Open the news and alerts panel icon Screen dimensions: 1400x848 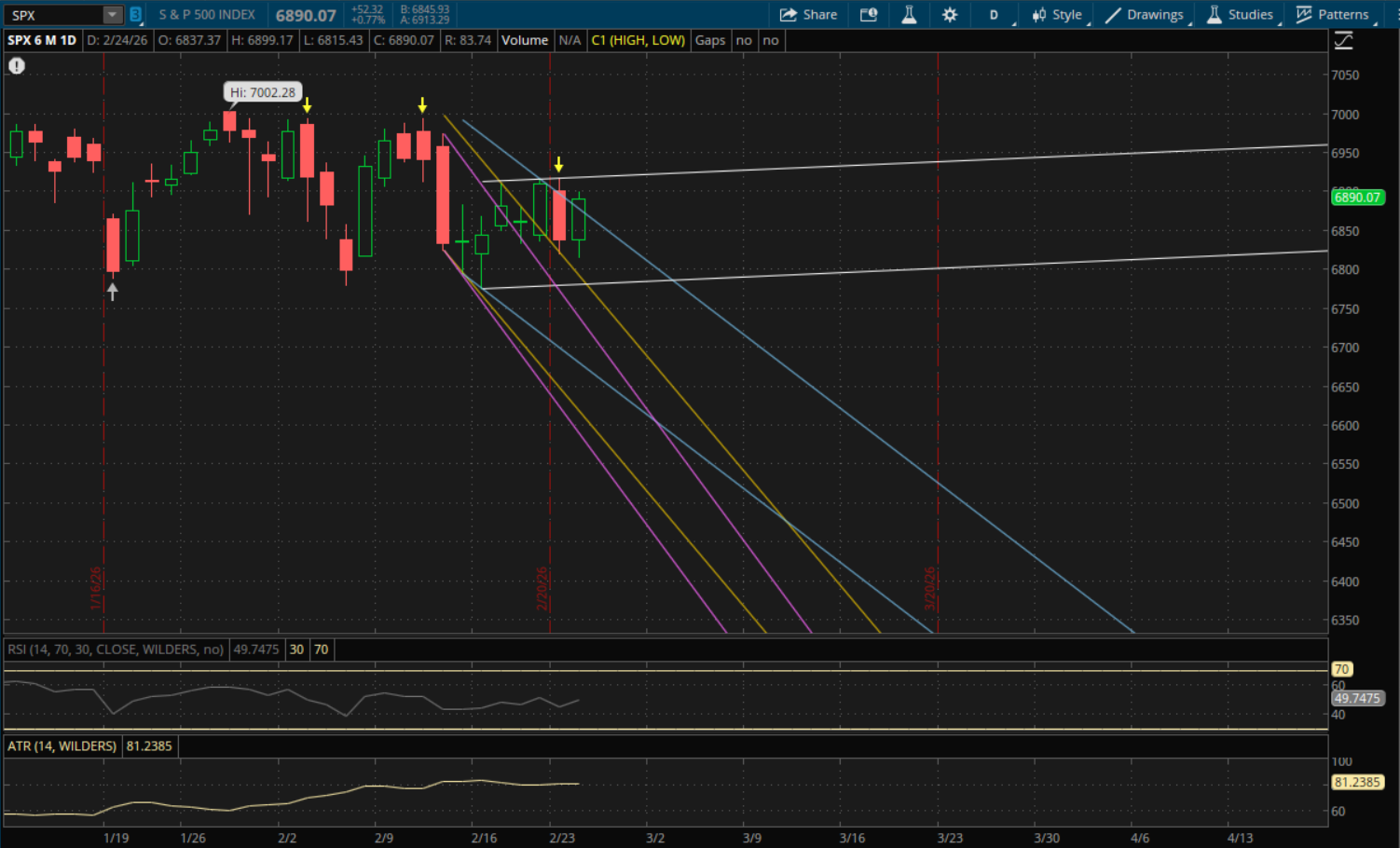[x=869, y=15]
